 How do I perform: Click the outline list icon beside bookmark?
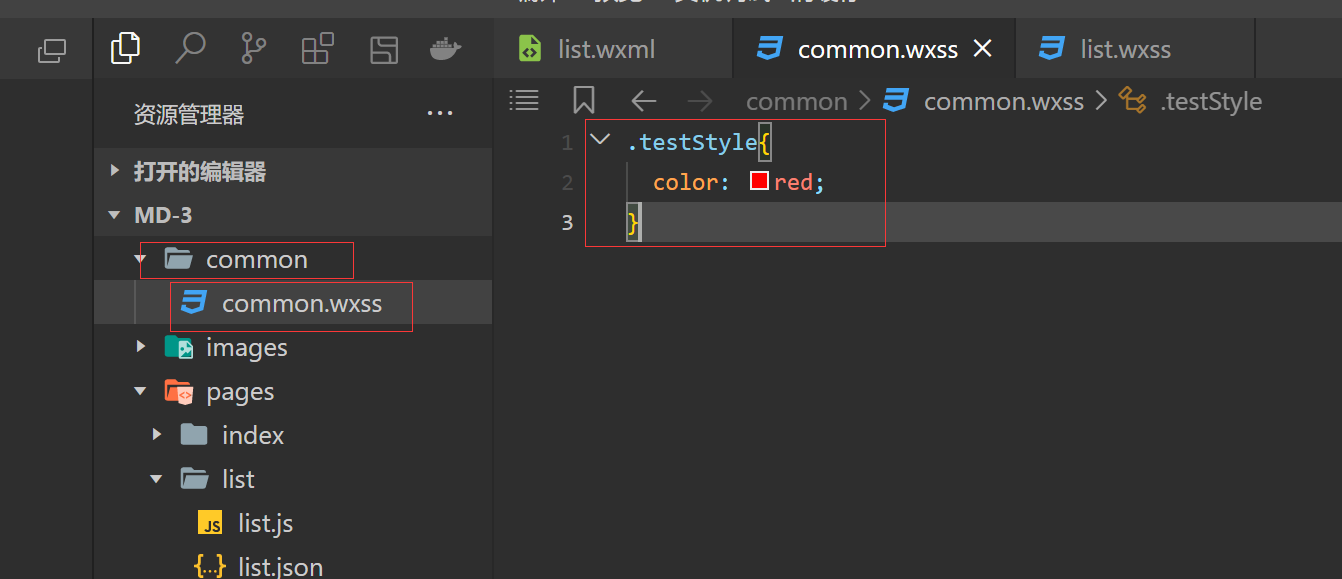pos(524,100)
